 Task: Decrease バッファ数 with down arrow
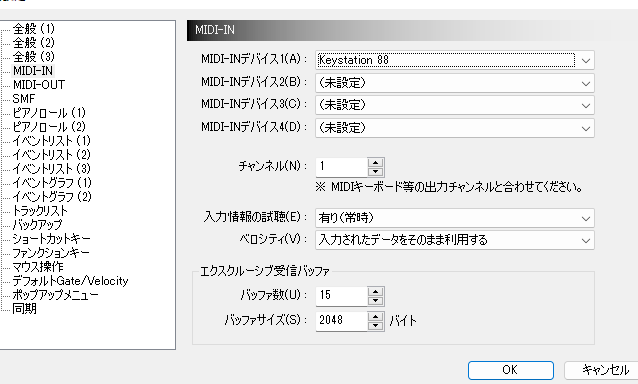pyautogui.click(x=375, y=301)
